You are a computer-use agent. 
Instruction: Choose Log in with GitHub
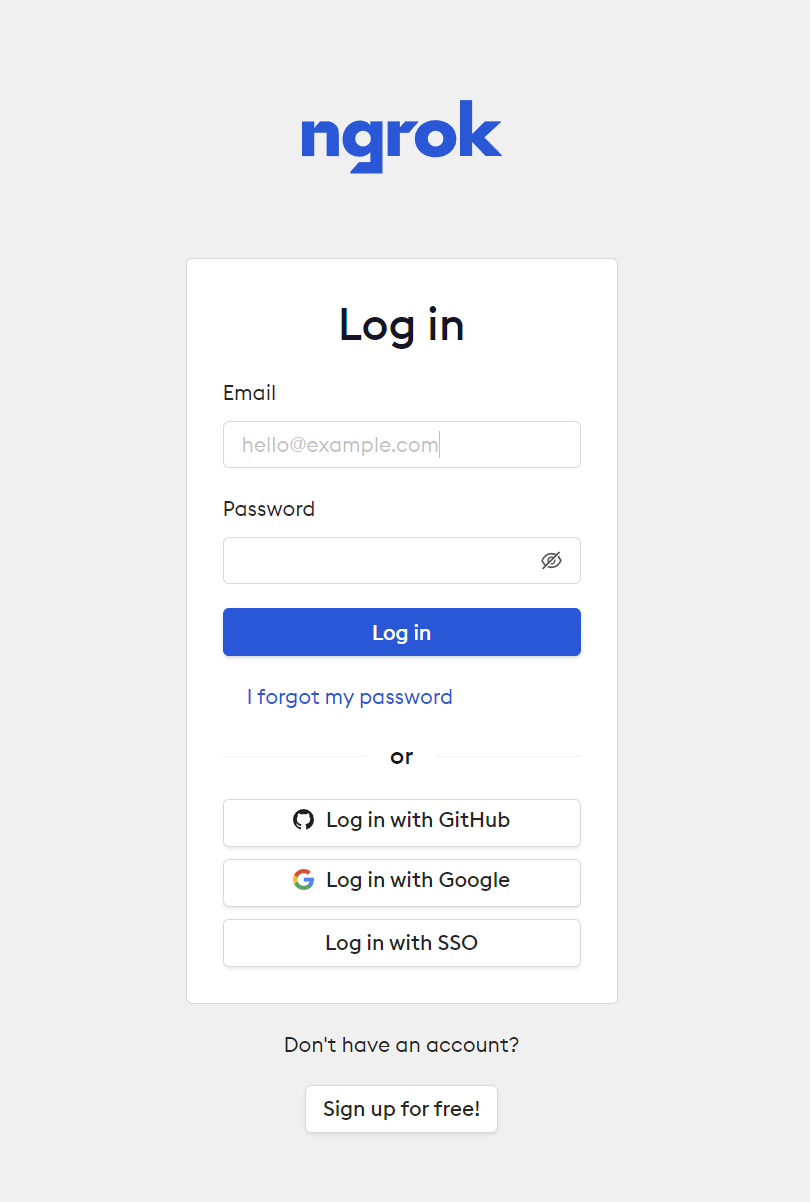coord(401,822)
